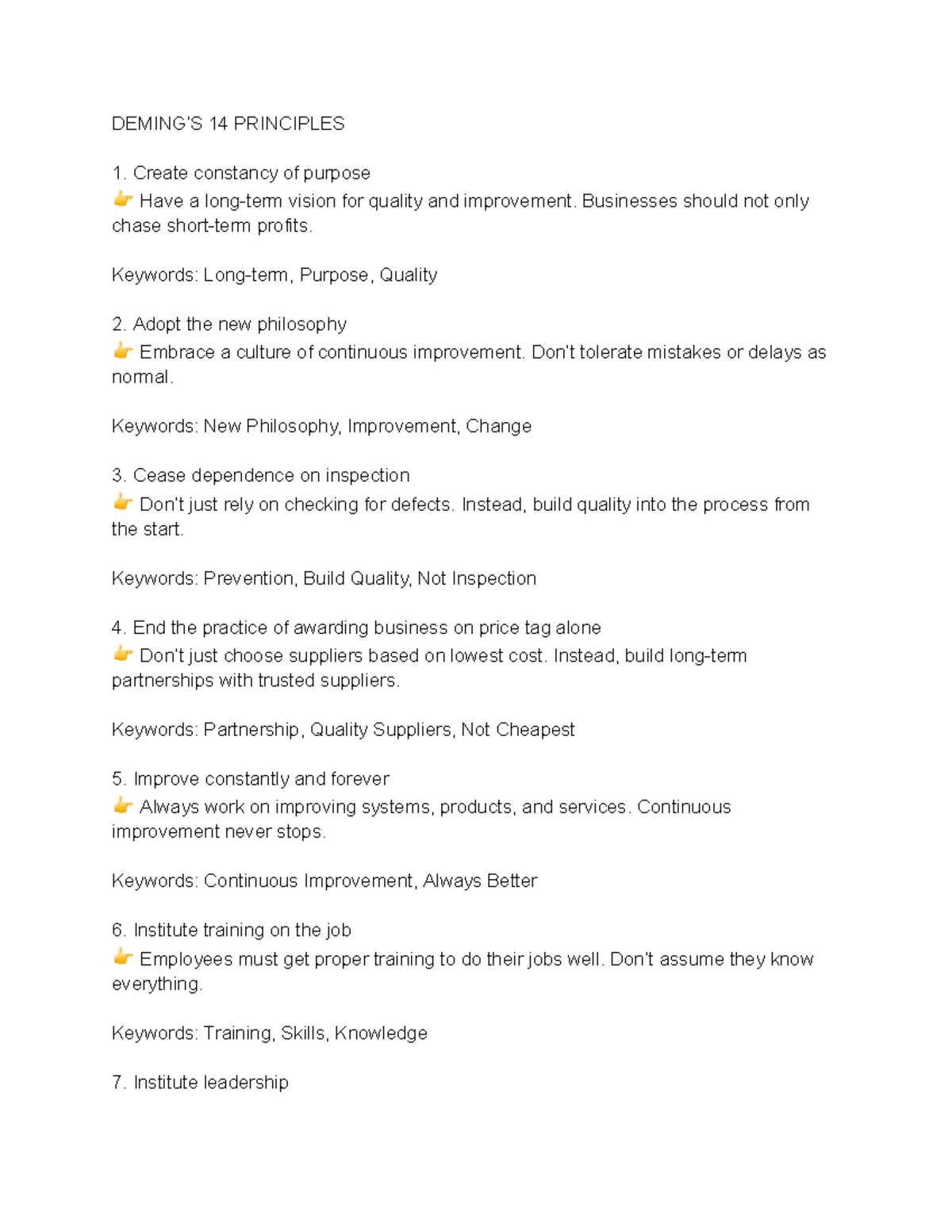Click the keywords line mentioning 'Not Cheapest'
Viewport: 952px width, 1232px height.
(x=343, y=730)
